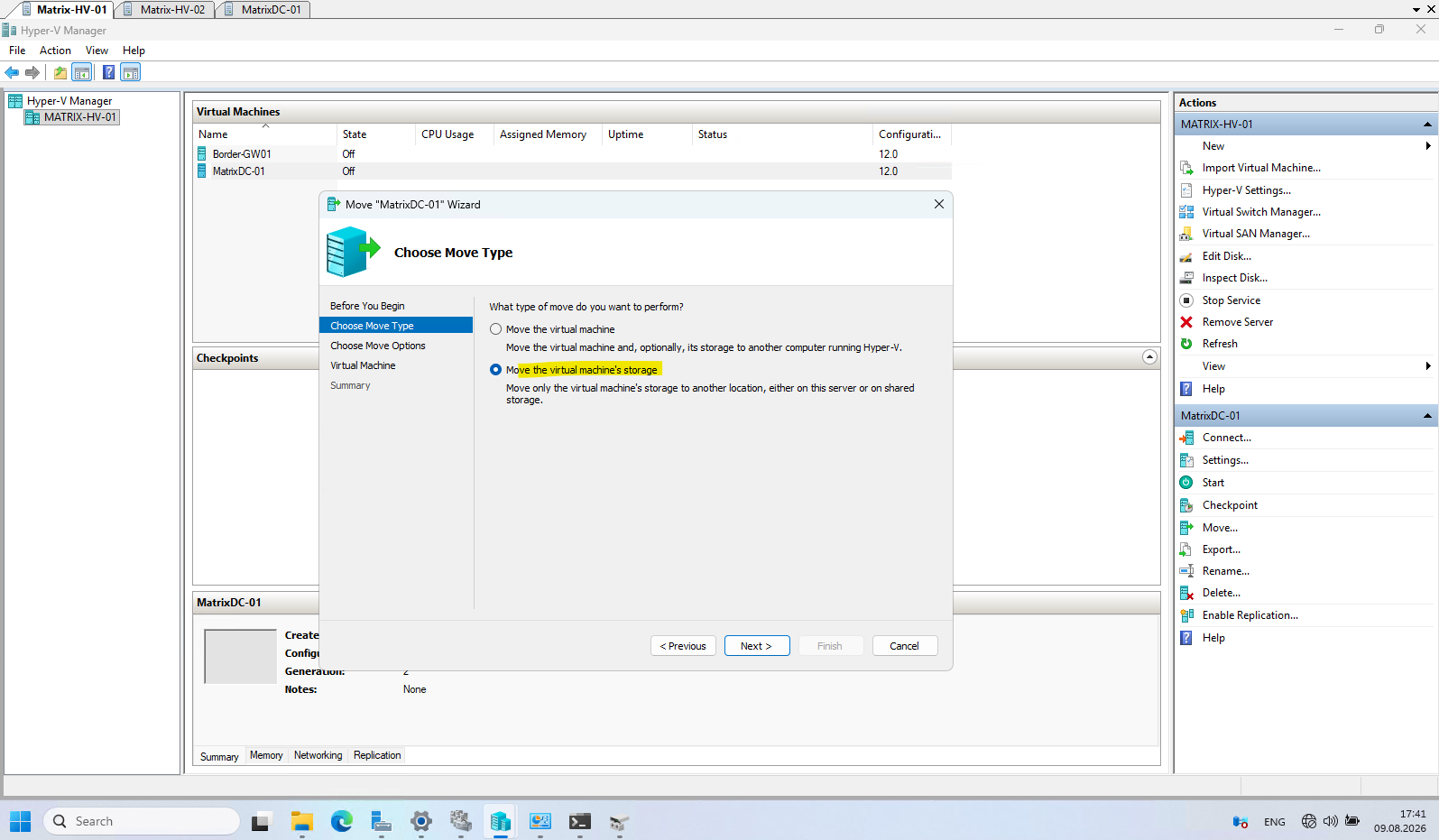Screen dimensions: 1439x840
Task: Click the taskbar Search box
Action: (142, 821)
